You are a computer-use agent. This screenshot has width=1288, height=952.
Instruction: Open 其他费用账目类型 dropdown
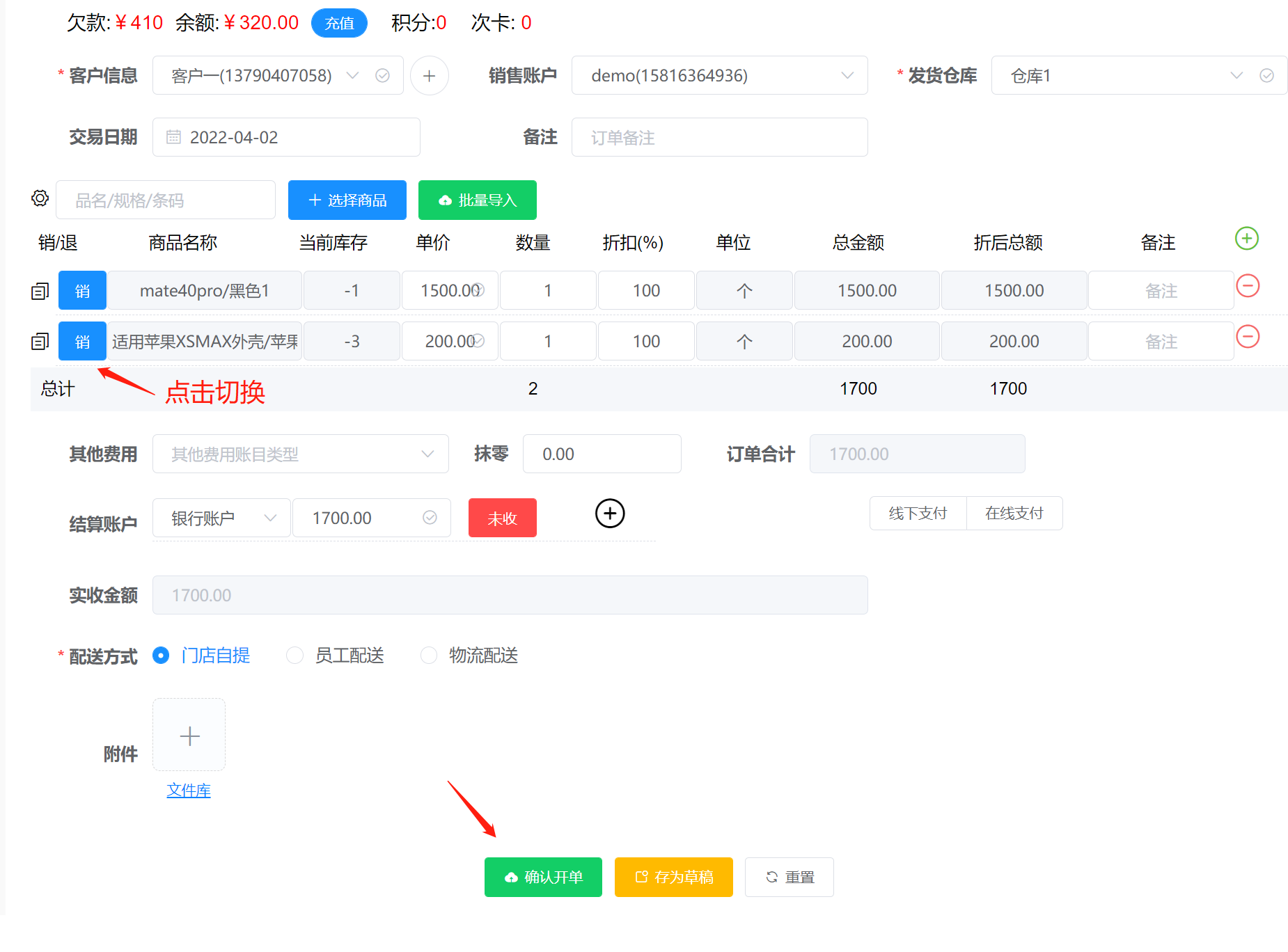point(301,454)
